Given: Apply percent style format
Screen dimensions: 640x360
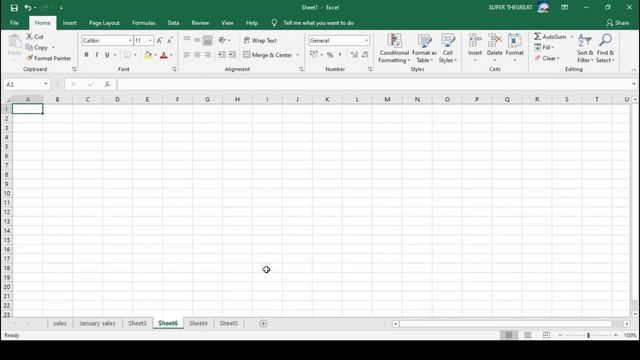Looking at the screenshot, I should pyautogui.click(x=330, y=55).
